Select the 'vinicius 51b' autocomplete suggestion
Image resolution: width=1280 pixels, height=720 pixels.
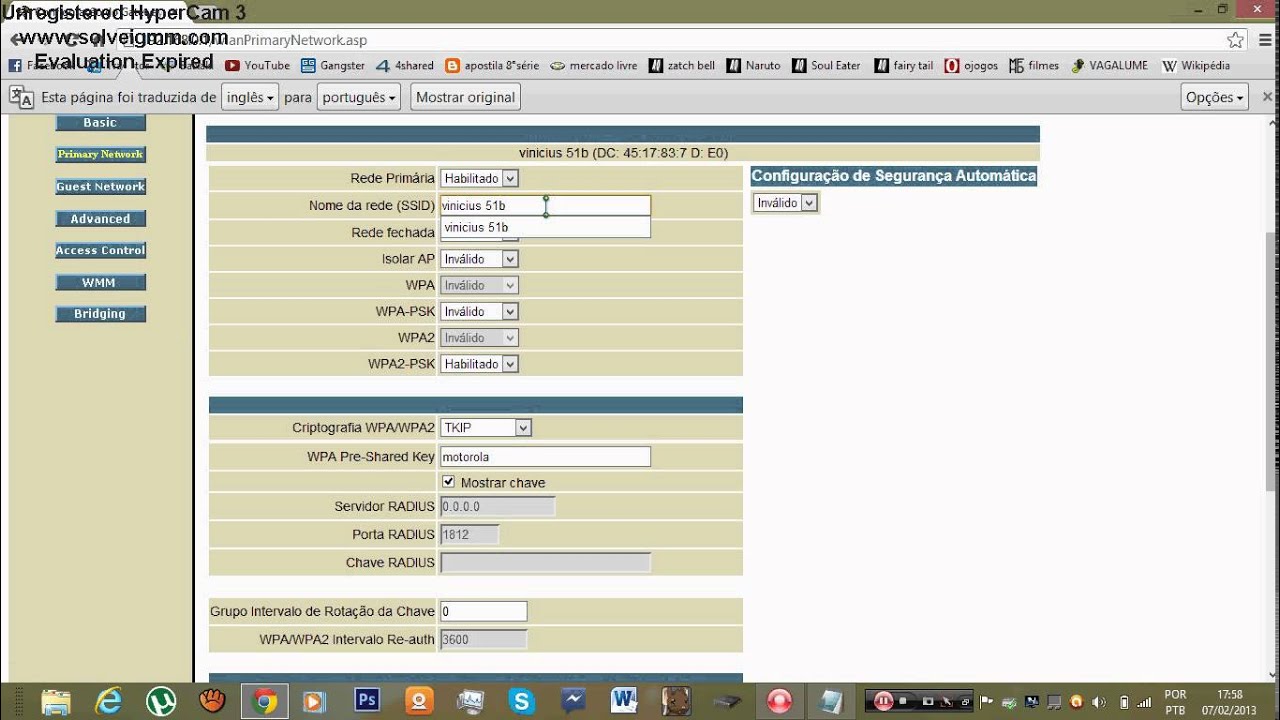click(545, 227)
